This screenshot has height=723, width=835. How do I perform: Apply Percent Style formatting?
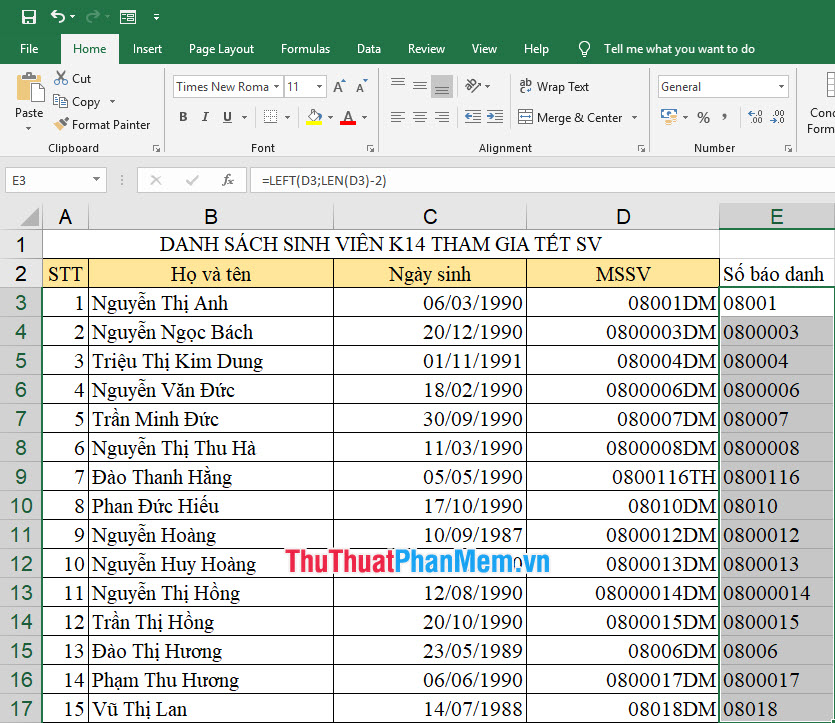click(703, 117)
